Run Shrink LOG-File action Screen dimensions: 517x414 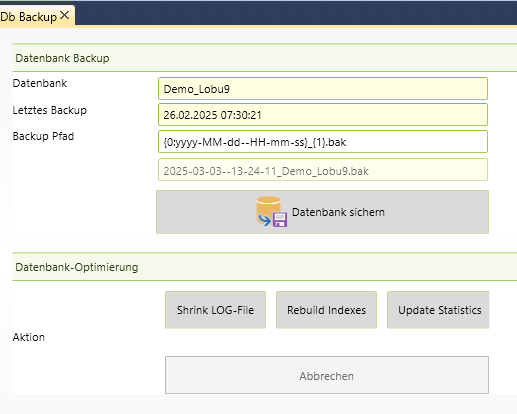(215, 310)
